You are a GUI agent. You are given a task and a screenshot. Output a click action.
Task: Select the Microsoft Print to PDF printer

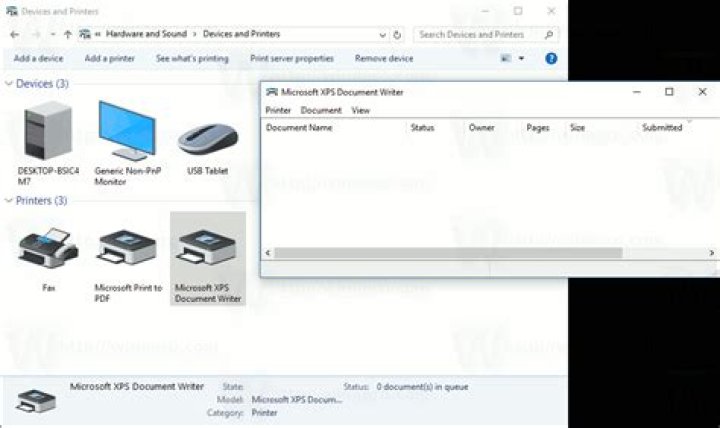[x=127, y=250]
